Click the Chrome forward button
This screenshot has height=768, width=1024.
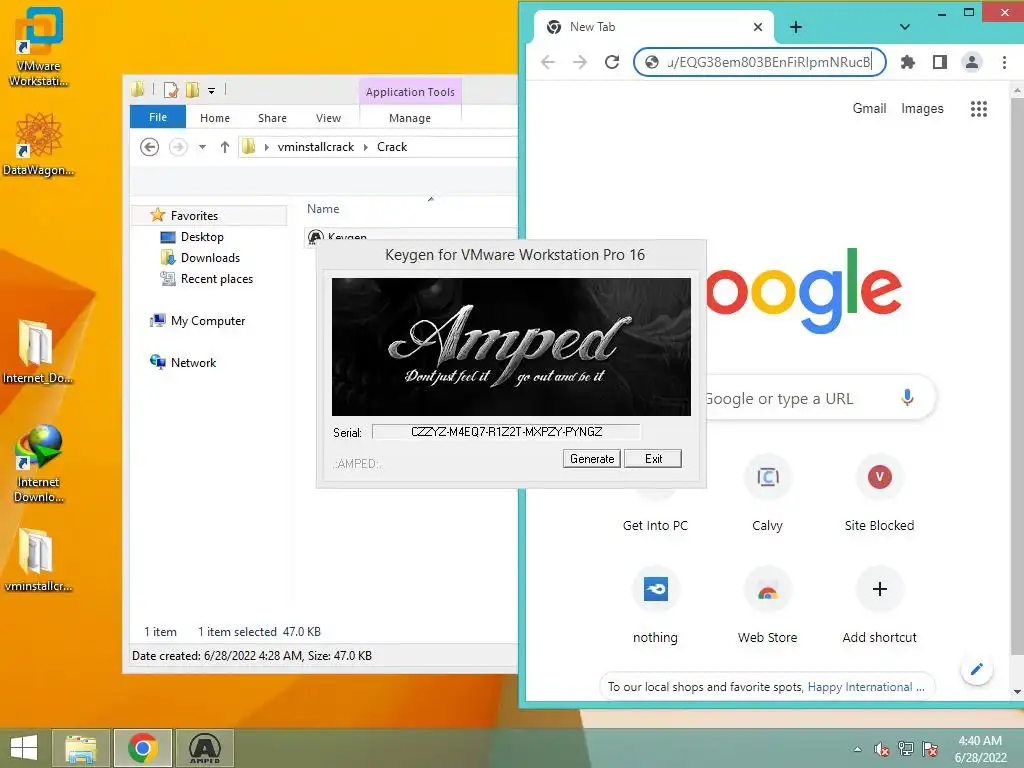point(580,62)
